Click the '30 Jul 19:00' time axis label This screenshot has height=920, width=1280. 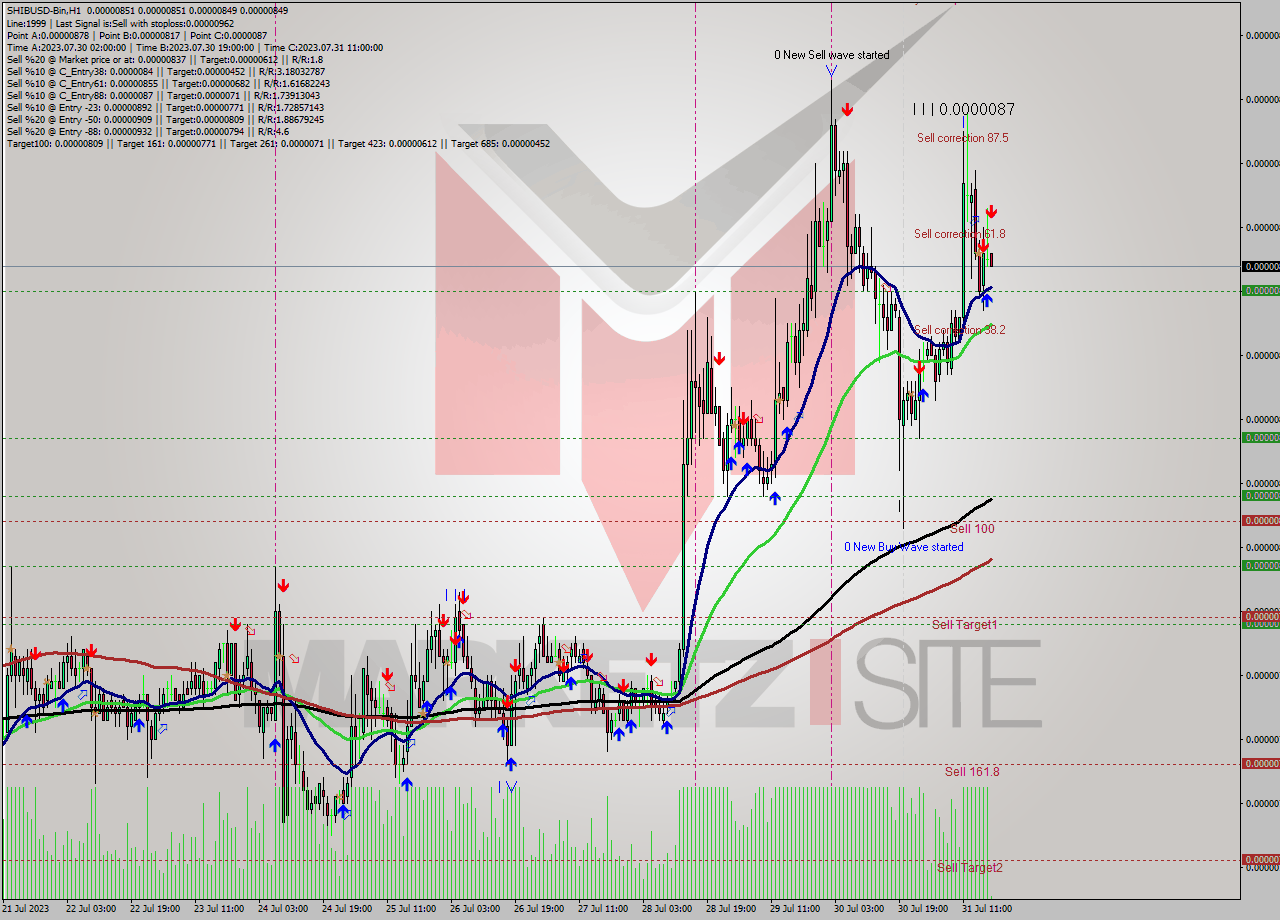(923, 909)
